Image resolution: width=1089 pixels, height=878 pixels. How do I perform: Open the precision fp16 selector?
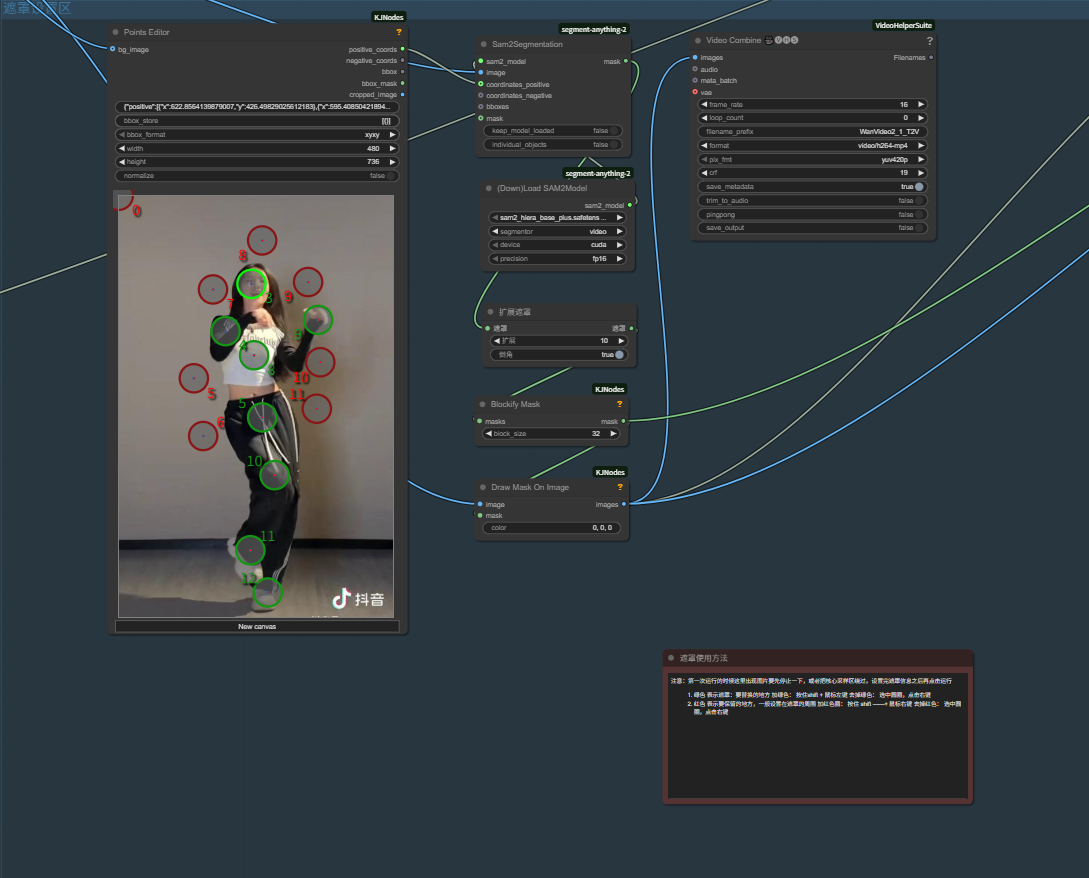556,258
